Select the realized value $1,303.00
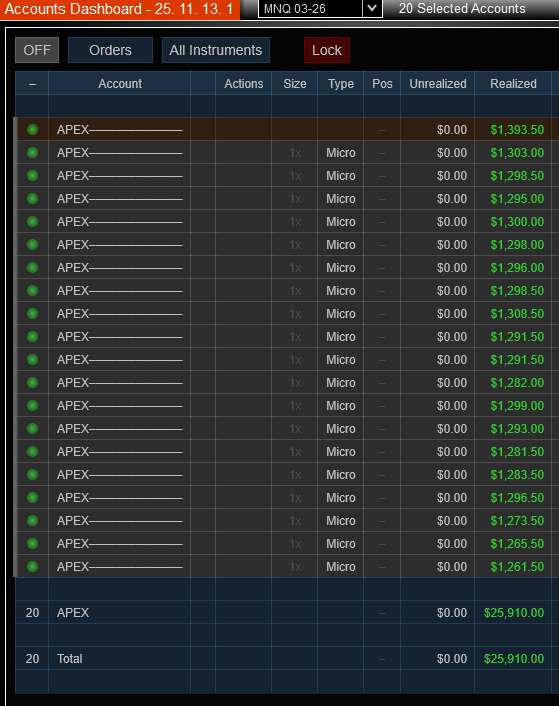 click(x=517, y=153)
